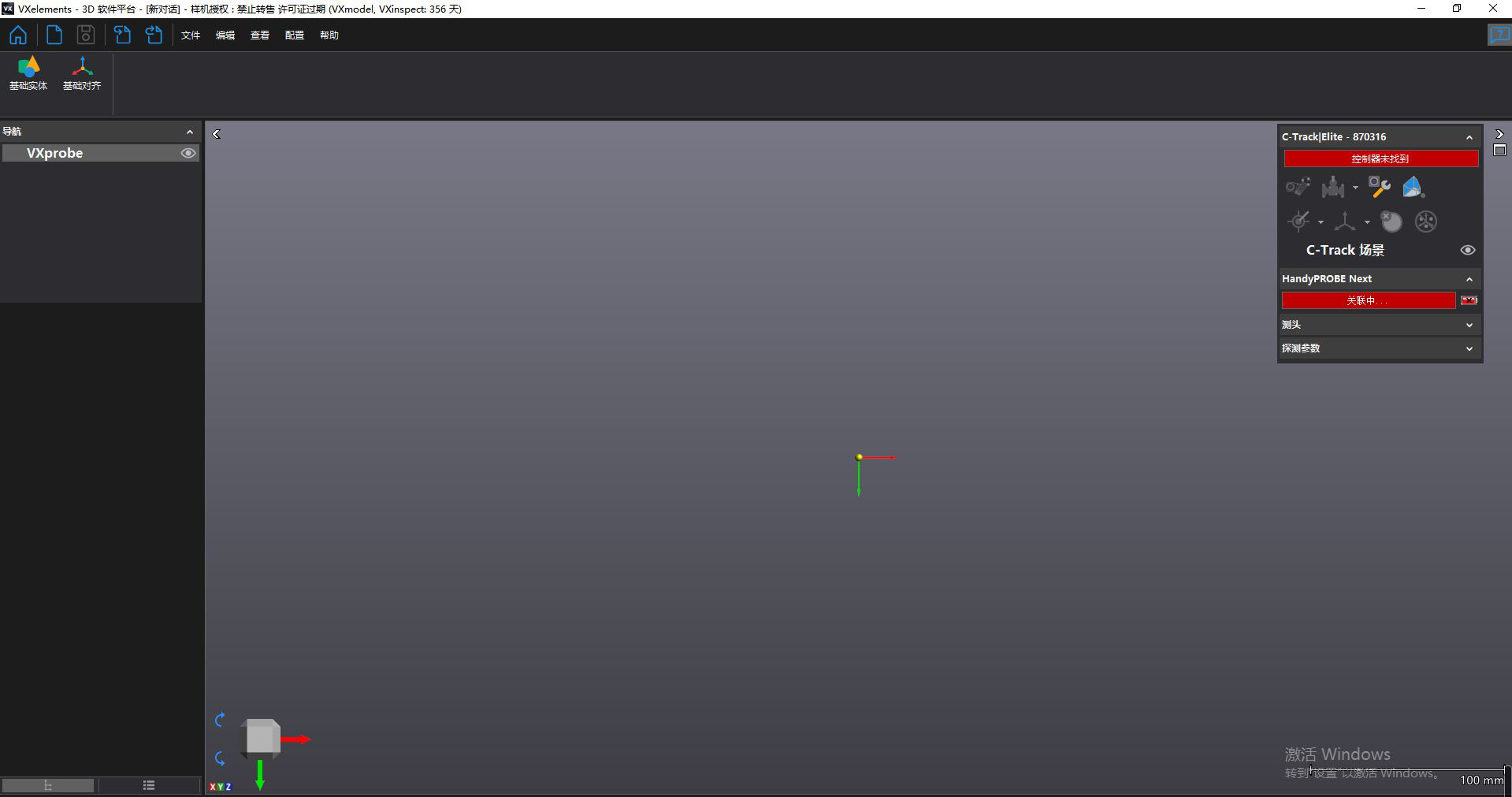1512x797 pixels.
Task: Click the VX application logo in title bar
Action: pyautogui.click(x=8, y=9)
